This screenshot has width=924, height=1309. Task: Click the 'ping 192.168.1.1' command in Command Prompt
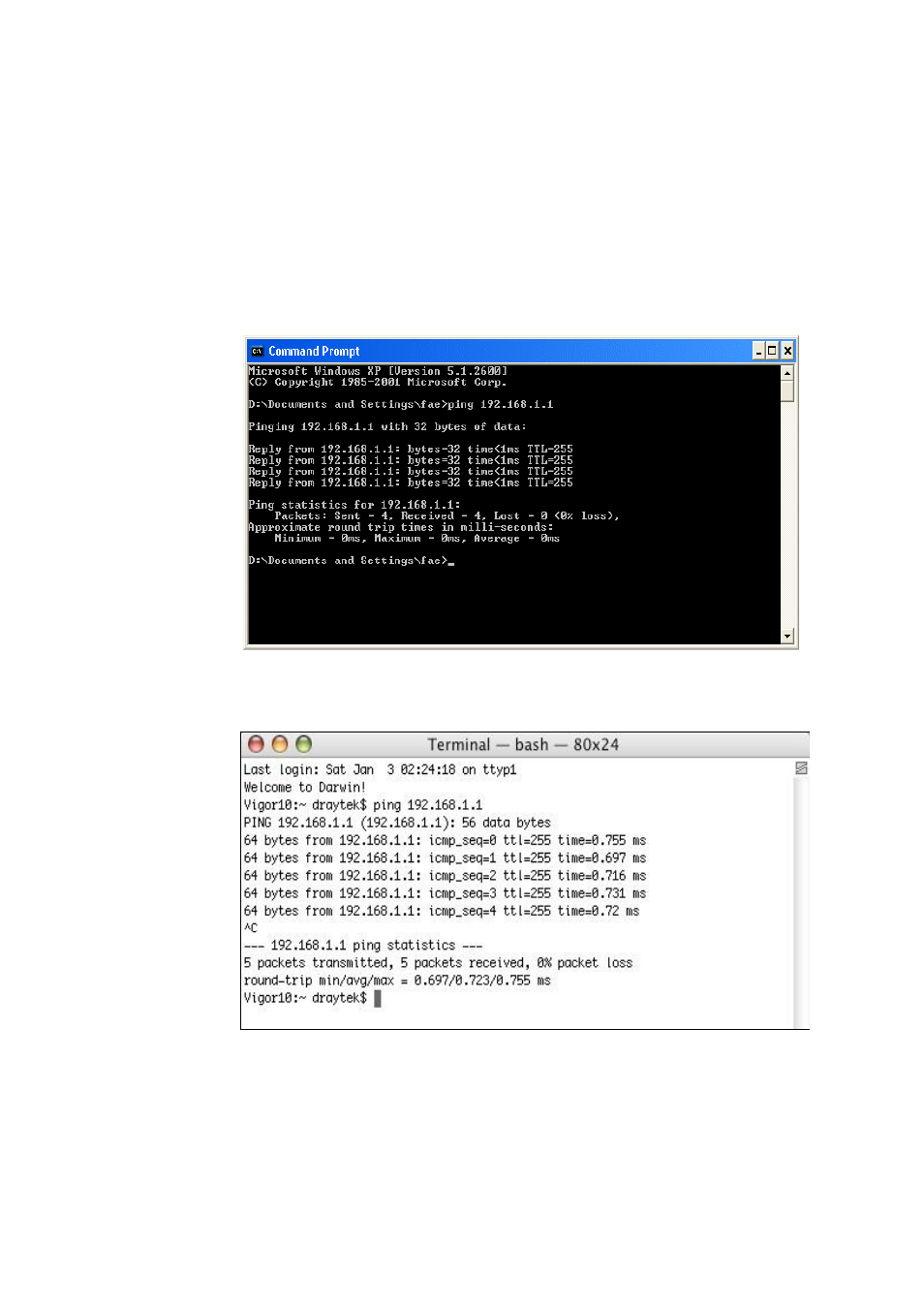pyautogui.click(x=501, y=405)
